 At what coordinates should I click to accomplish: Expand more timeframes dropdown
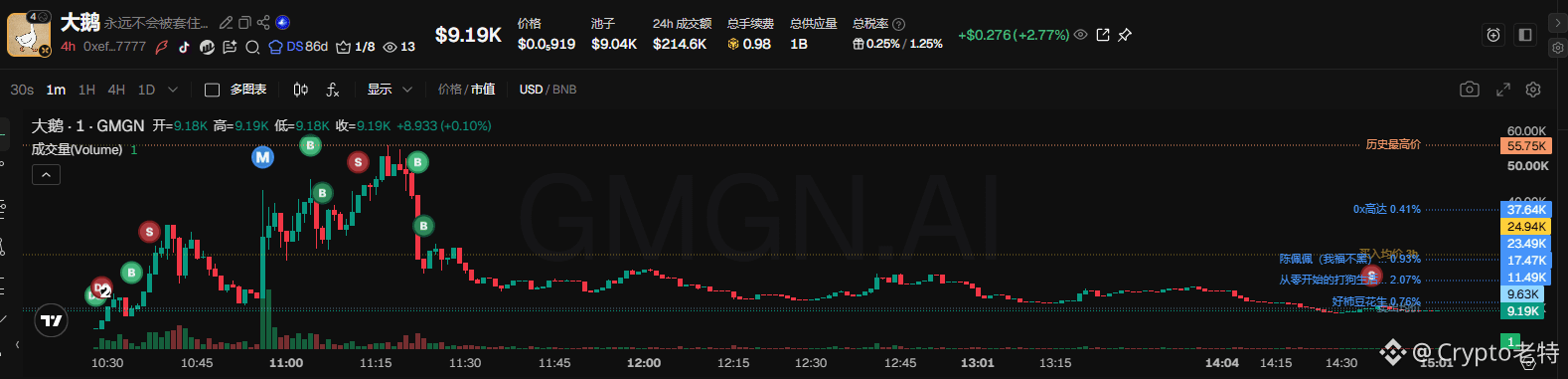coord(173,90)
